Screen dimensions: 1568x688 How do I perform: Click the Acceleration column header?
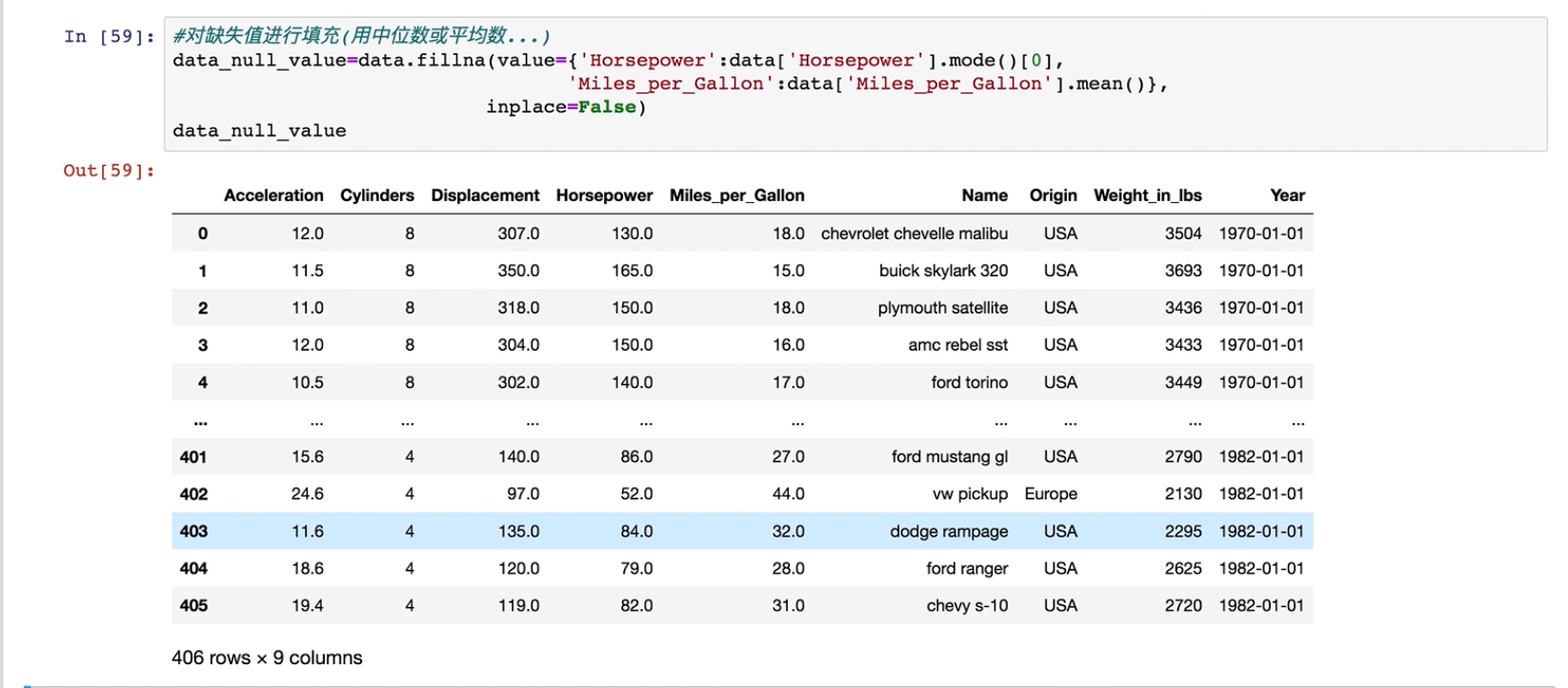tap(273, 195)
